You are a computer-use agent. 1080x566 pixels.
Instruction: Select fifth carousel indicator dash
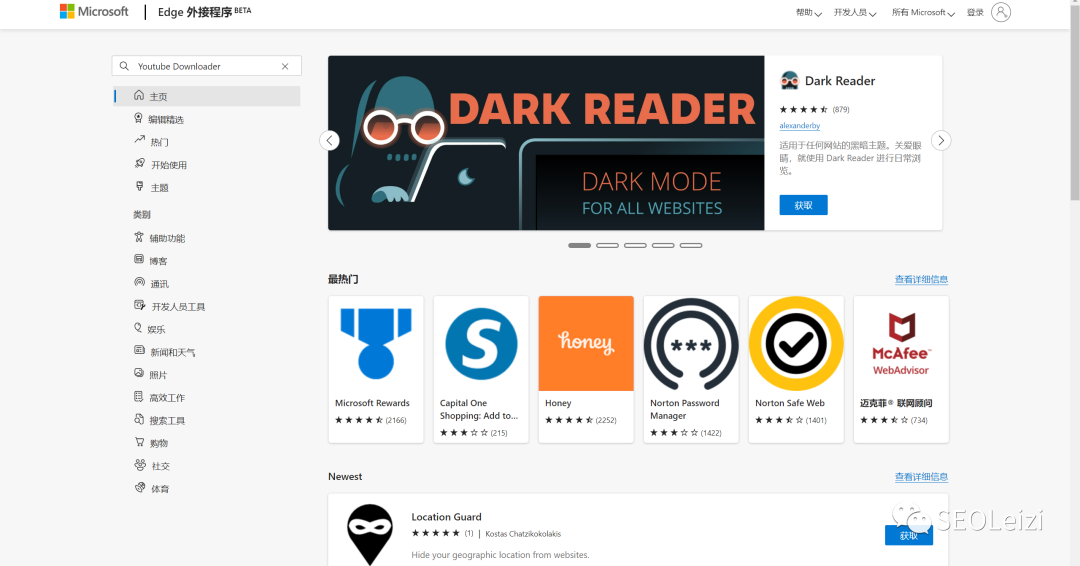pyautogui.click(x=691, y=245)
